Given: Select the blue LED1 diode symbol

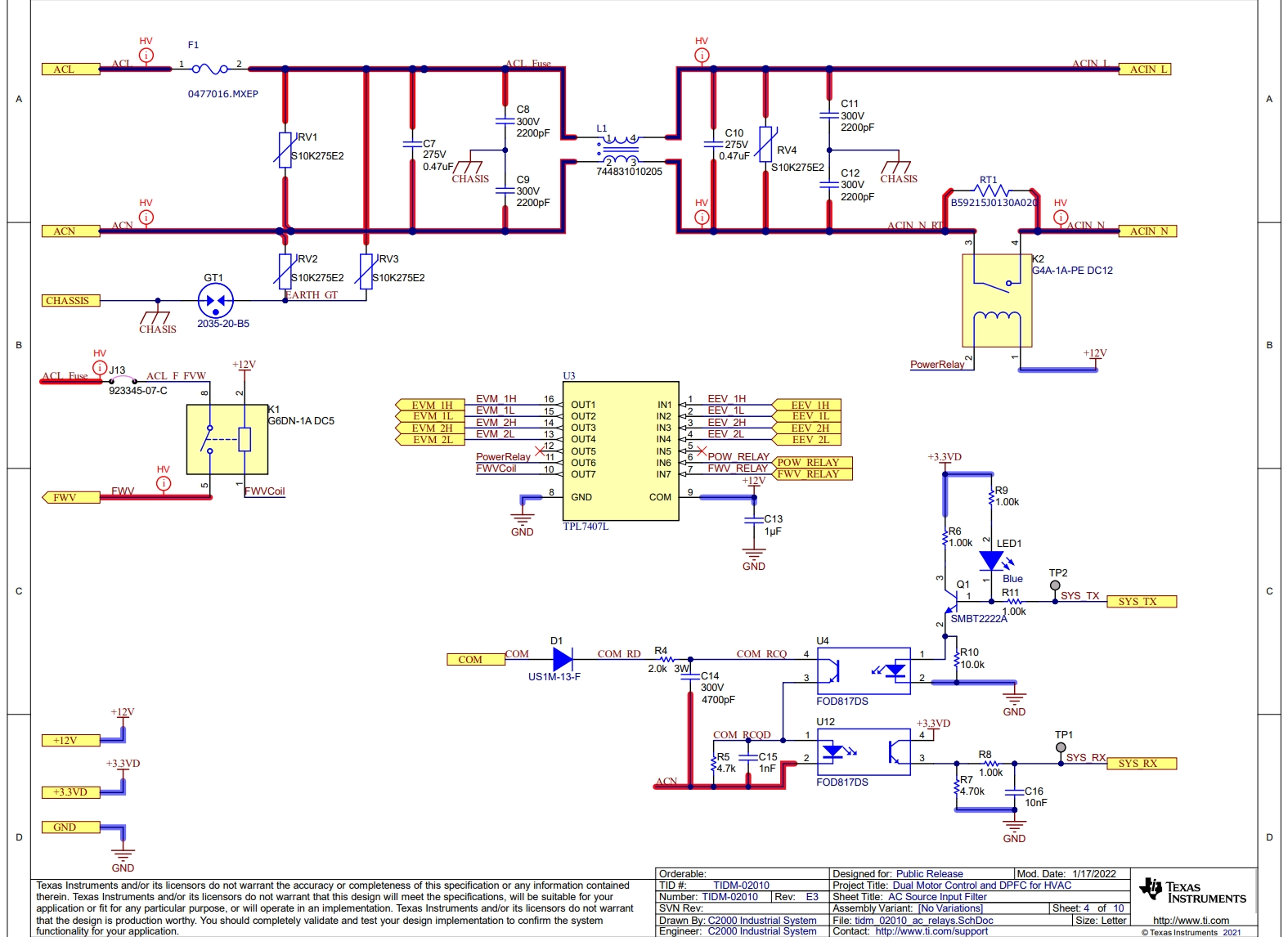Looking at the screenshot, I should (991, 561).
